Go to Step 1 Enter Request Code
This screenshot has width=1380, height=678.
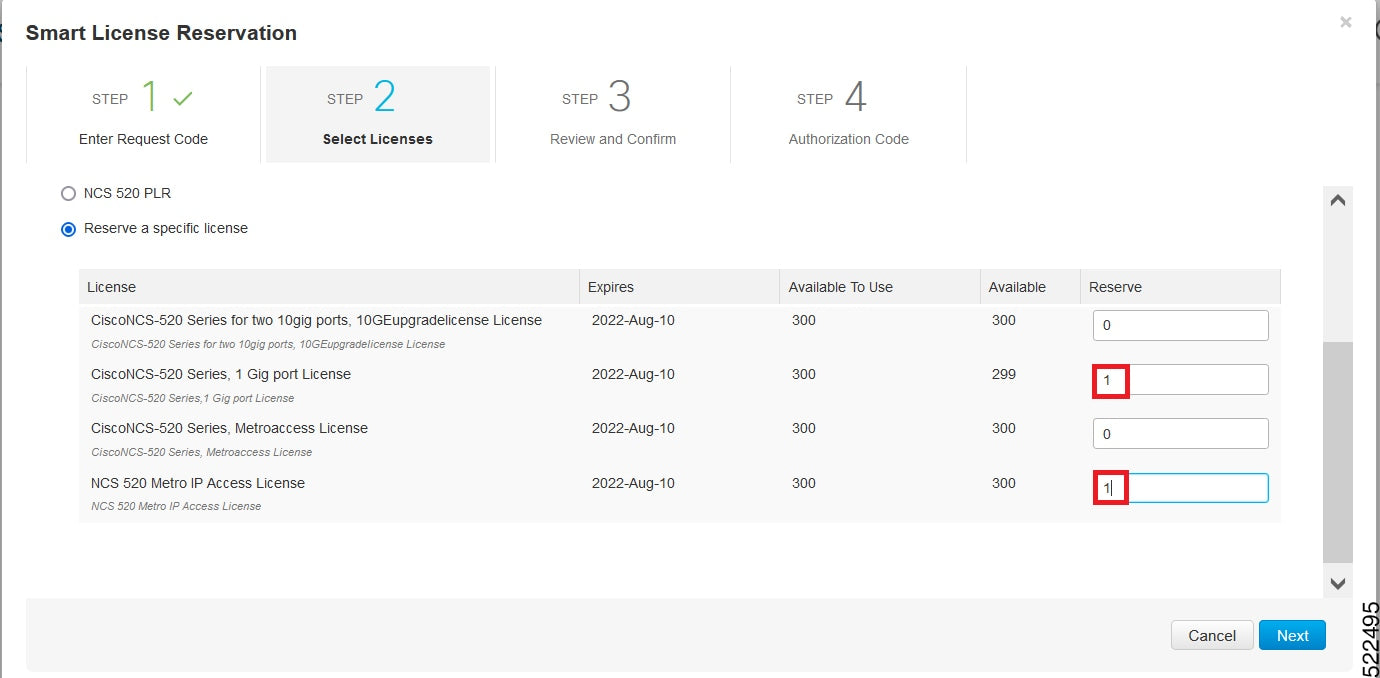143,115
